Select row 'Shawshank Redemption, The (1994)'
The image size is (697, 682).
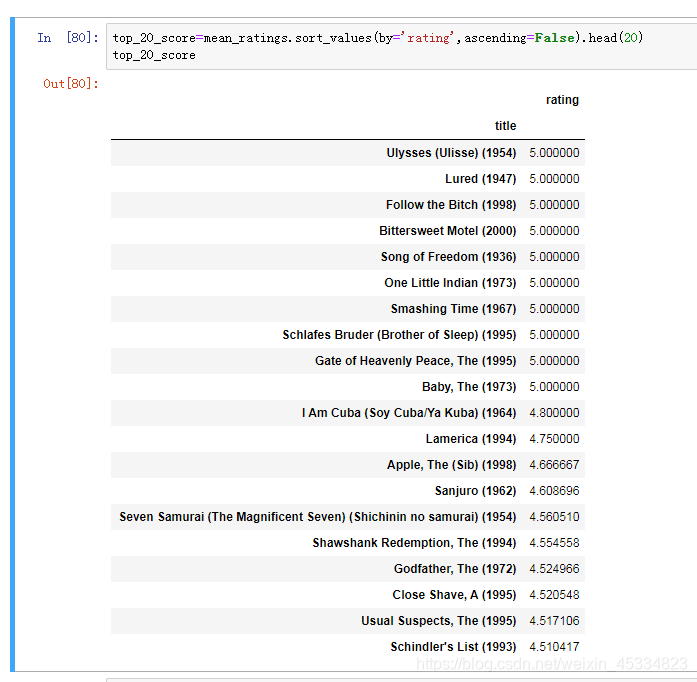348,543
